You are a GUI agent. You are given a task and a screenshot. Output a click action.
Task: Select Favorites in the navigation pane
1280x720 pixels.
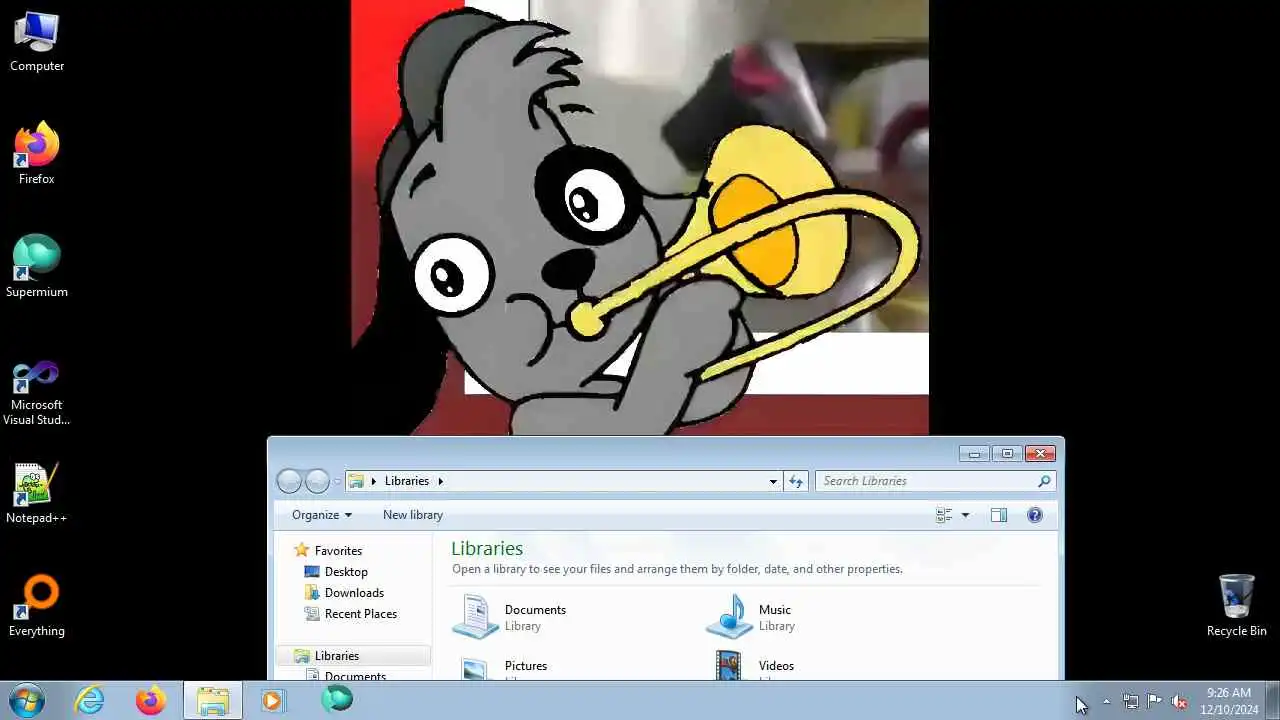pos(338,551)
